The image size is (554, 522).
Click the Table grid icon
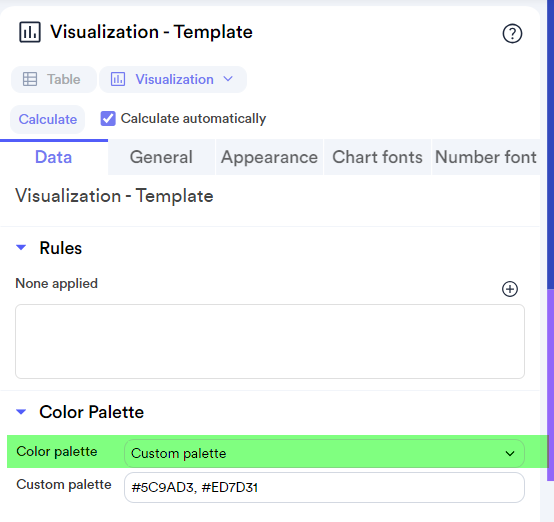(x=30, y=79)
